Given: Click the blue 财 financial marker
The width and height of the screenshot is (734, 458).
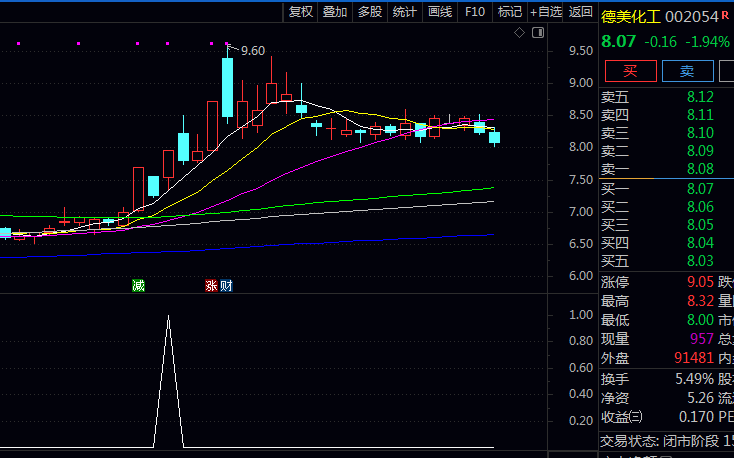Looking at the screenshot, I should coord(226,286).
